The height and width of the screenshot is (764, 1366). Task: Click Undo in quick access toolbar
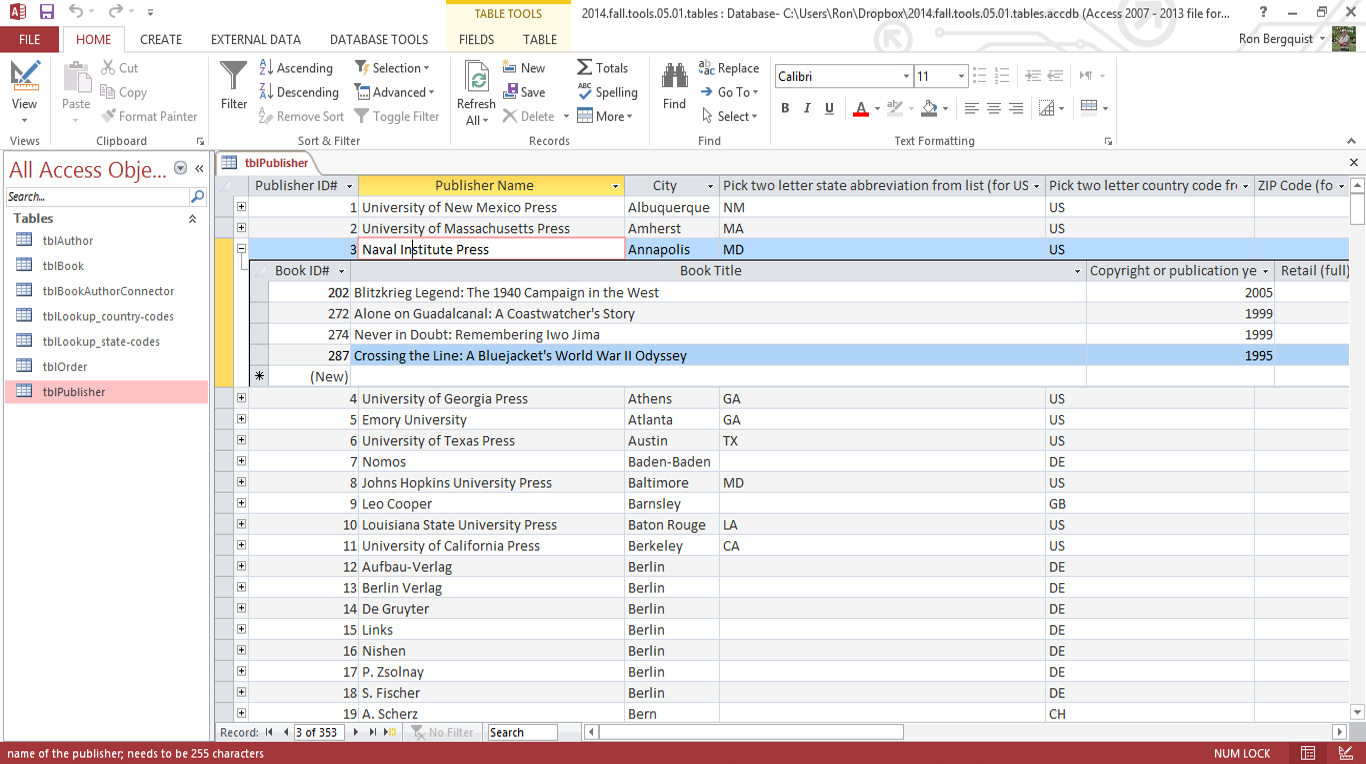77,12
